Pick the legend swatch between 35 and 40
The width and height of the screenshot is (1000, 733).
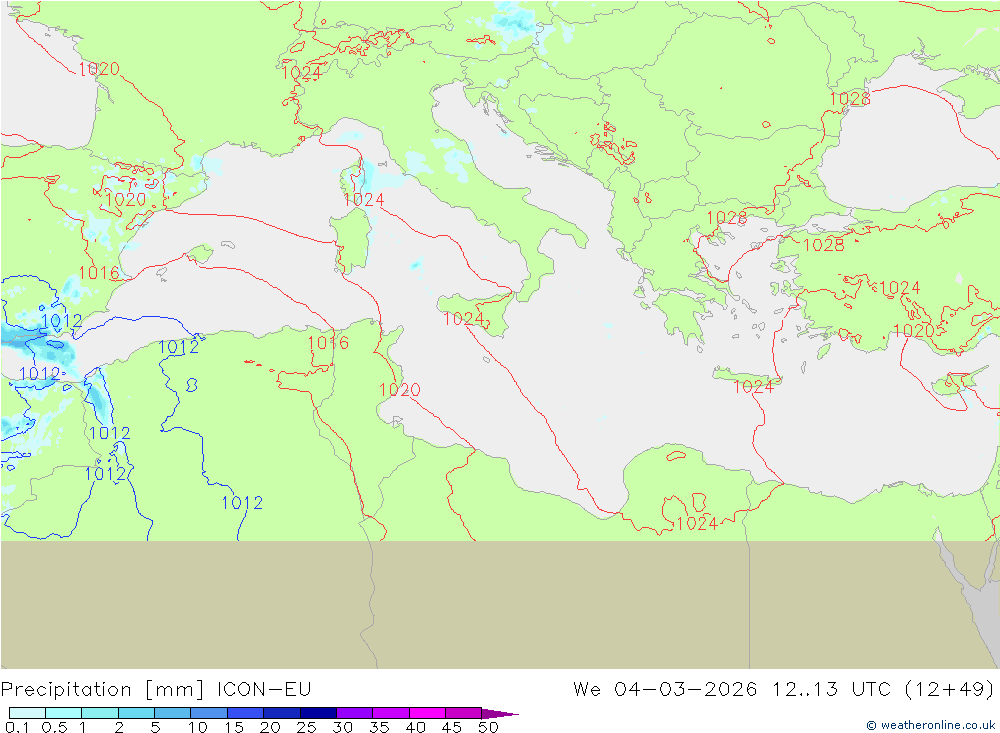point(390,713)
